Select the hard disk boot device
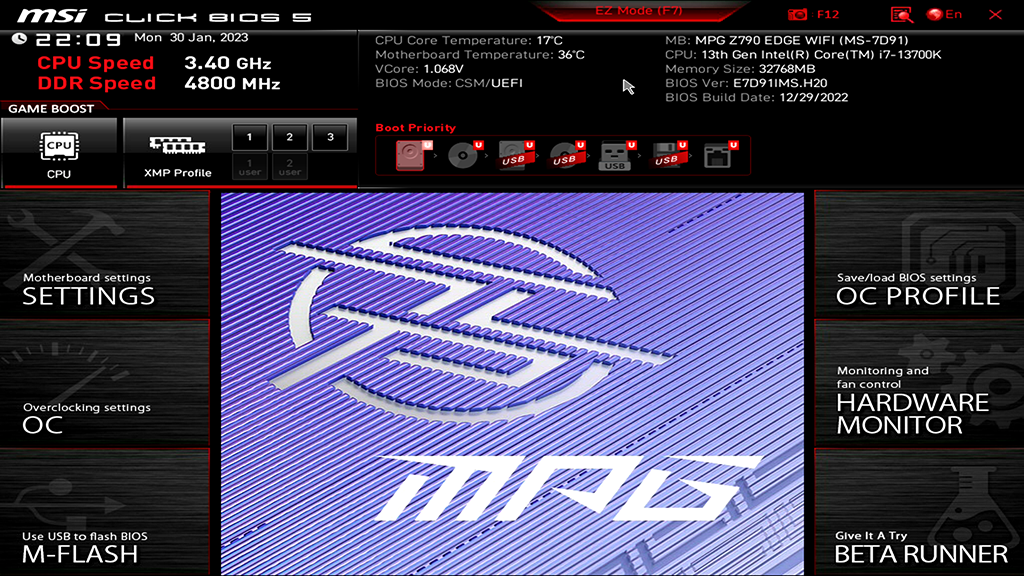This screenshot has height=576, width=1024. 413,155
